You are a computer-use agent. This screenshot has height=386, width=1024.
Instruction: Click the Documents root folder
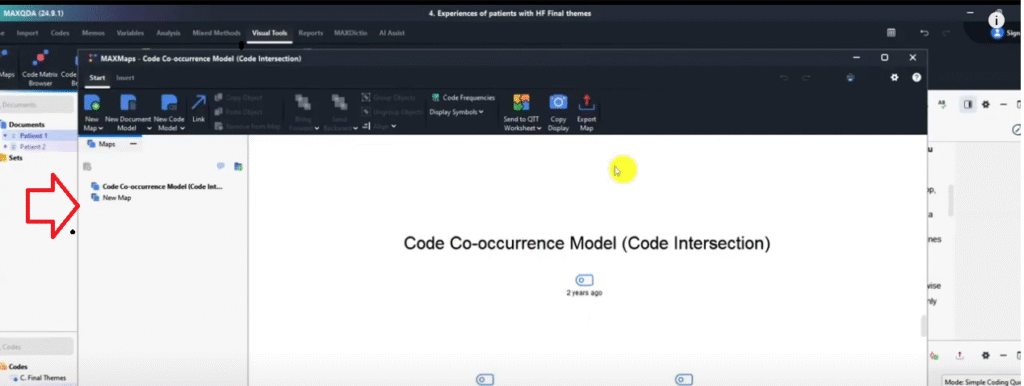coord(26,125)
